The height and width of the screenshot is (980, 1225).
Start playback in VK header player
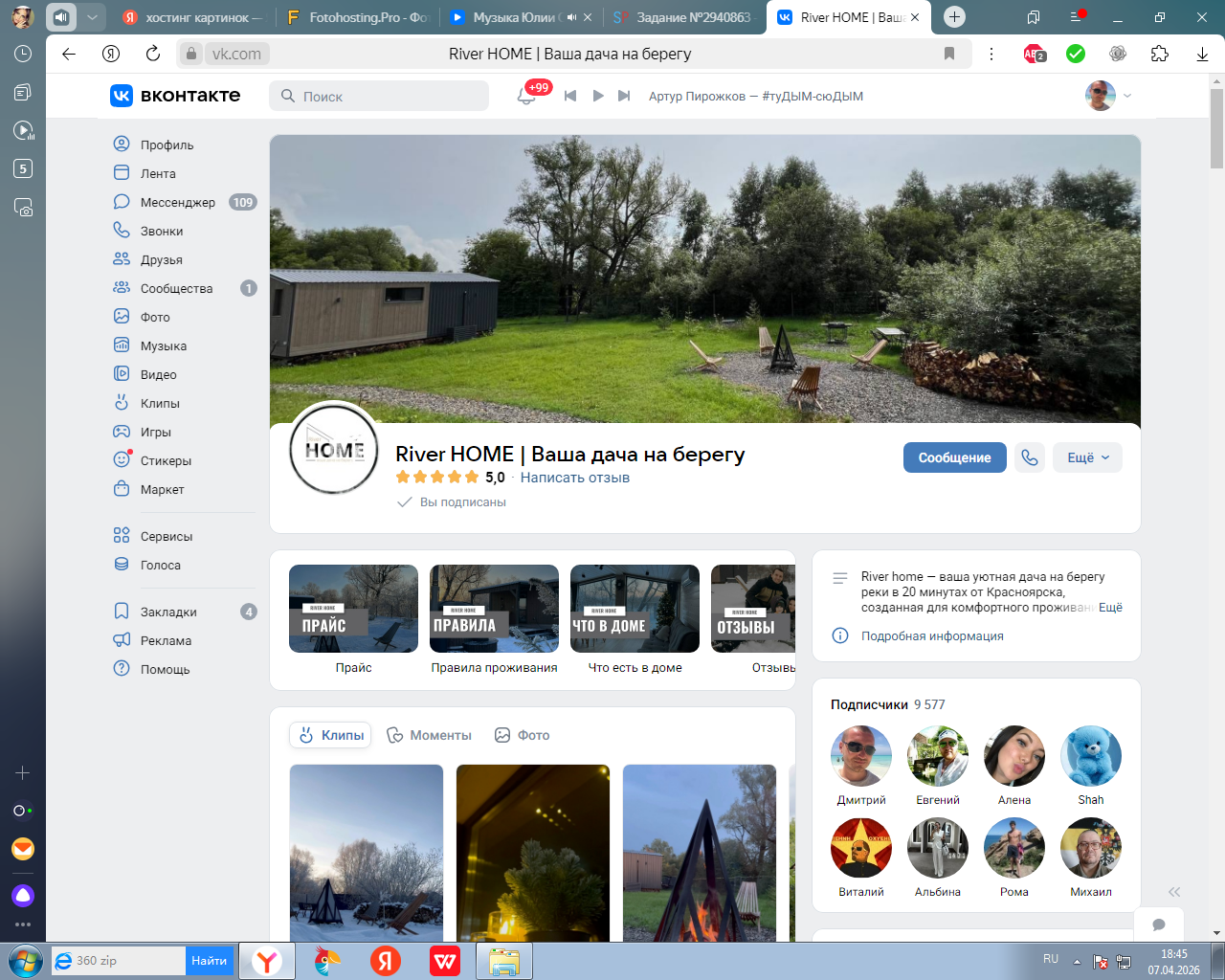[598, 96]
